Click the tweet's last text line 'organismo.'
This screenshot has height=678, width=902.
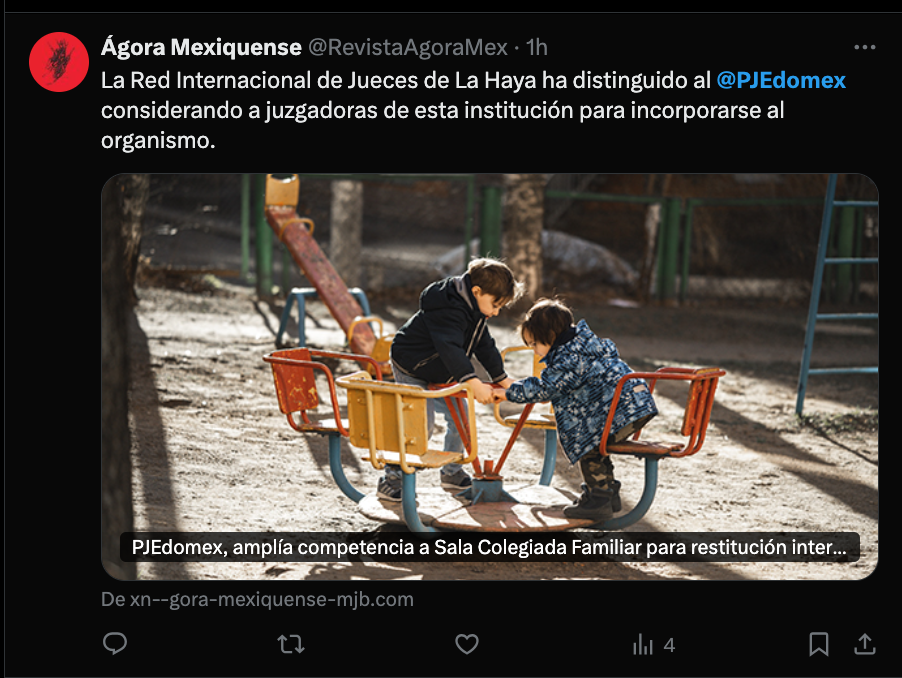(x=158, y=140)
